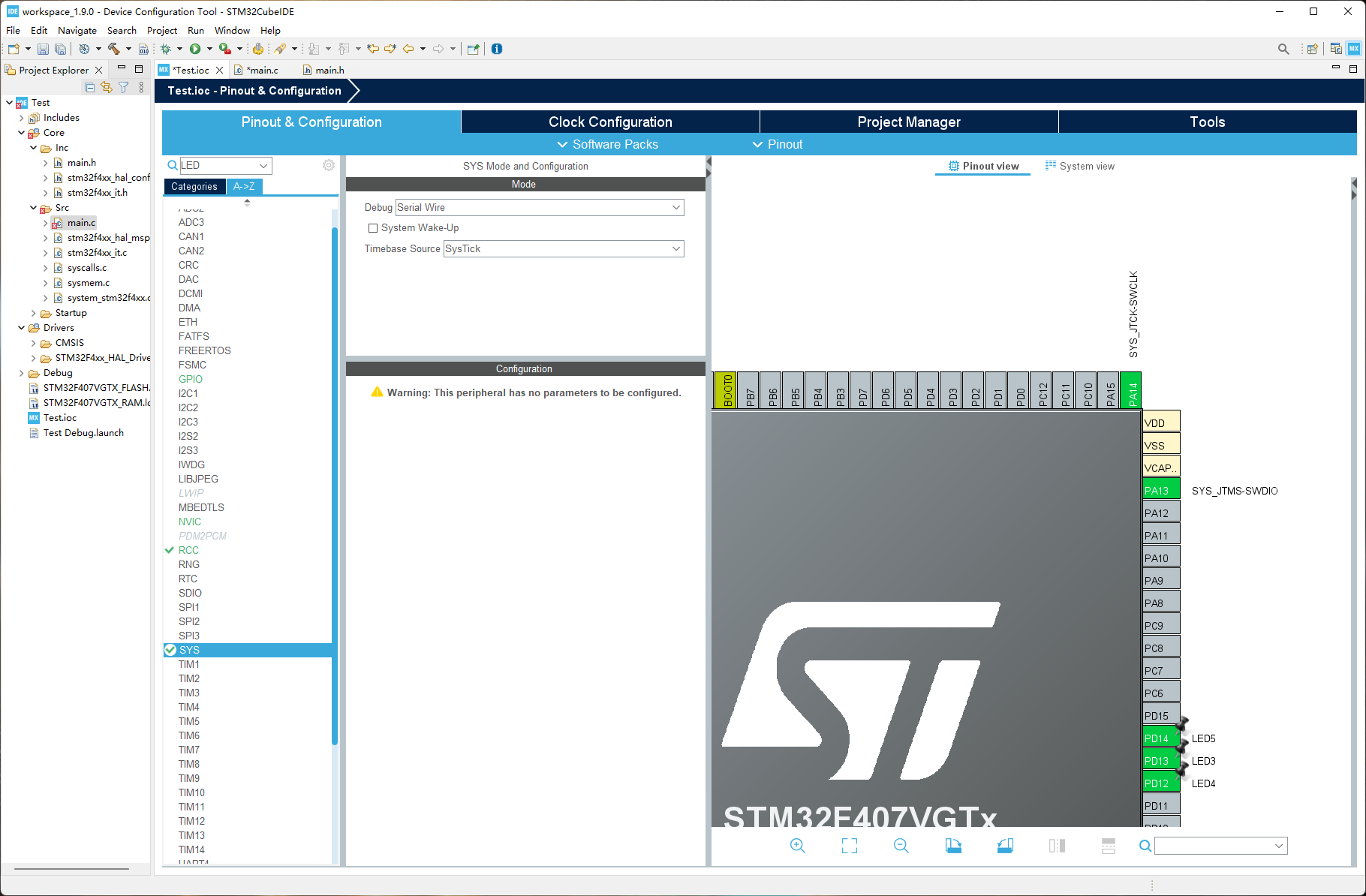This screenshot has width=1366, height=896.
Task: Toggle Link with Editor in Project Explorer
Action: 107,87
